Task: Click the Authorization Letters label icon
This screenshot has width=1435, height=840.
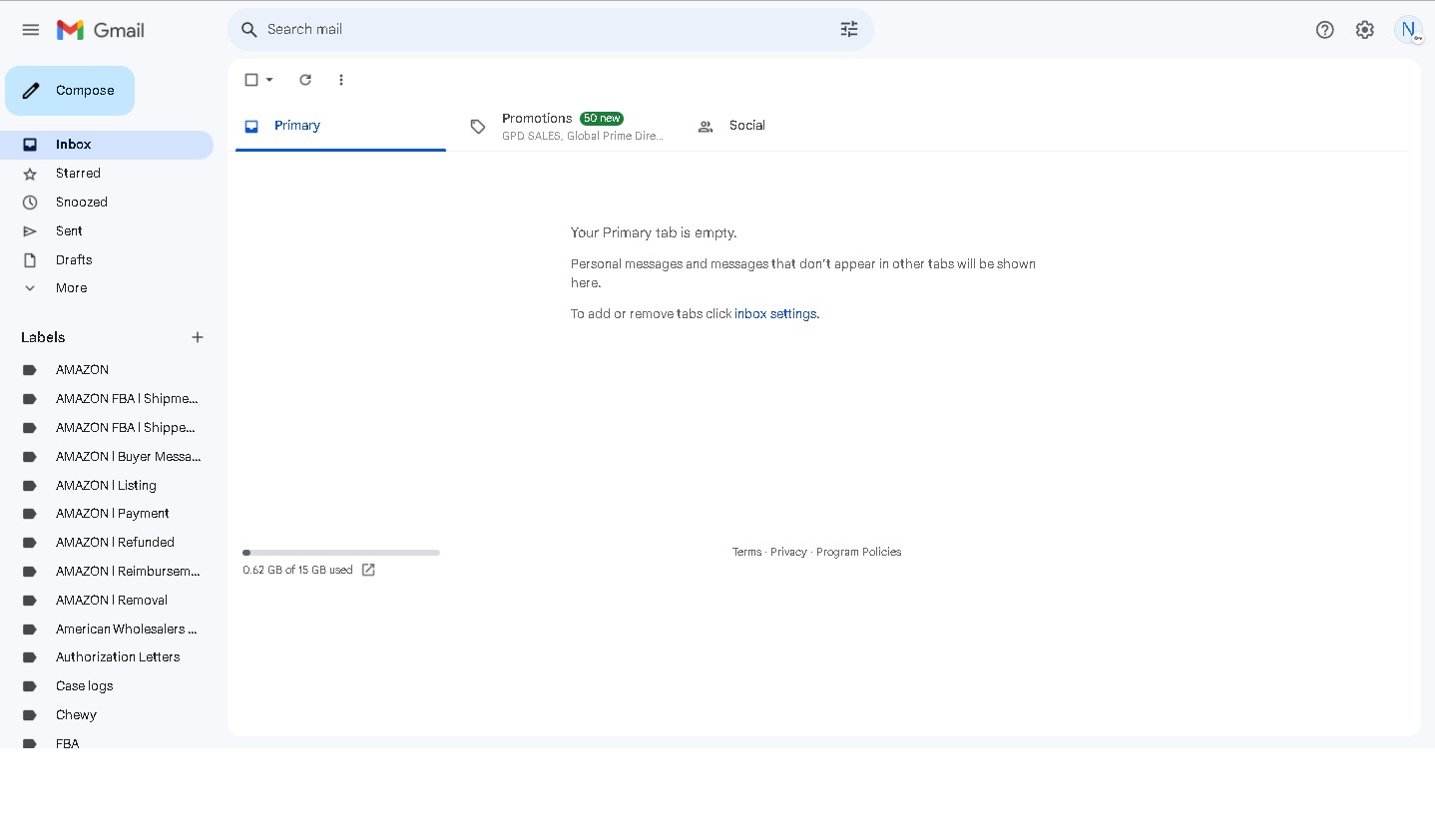Action: [30, 657]
